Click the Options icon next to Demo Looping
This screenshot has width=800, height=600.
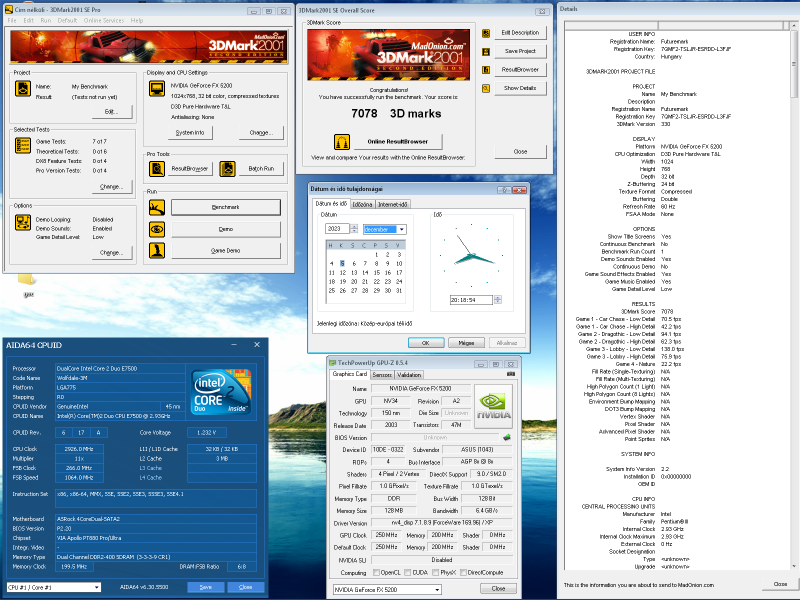[22, 222]
